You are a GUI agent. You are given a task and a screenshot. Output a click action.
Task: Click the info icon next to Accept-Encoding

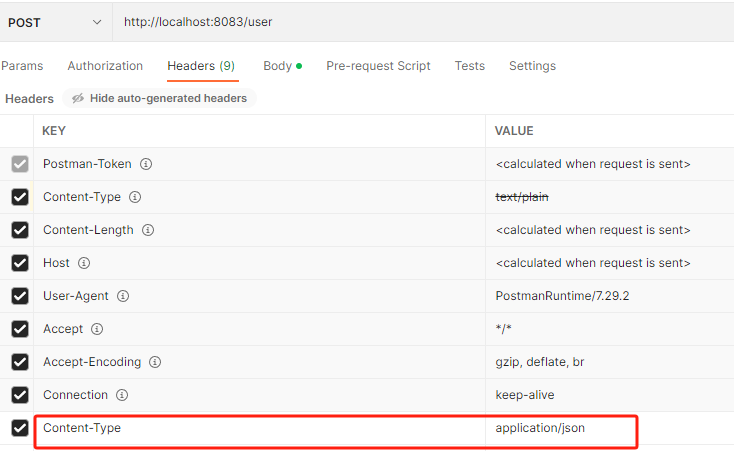click(x=155, y=362)
